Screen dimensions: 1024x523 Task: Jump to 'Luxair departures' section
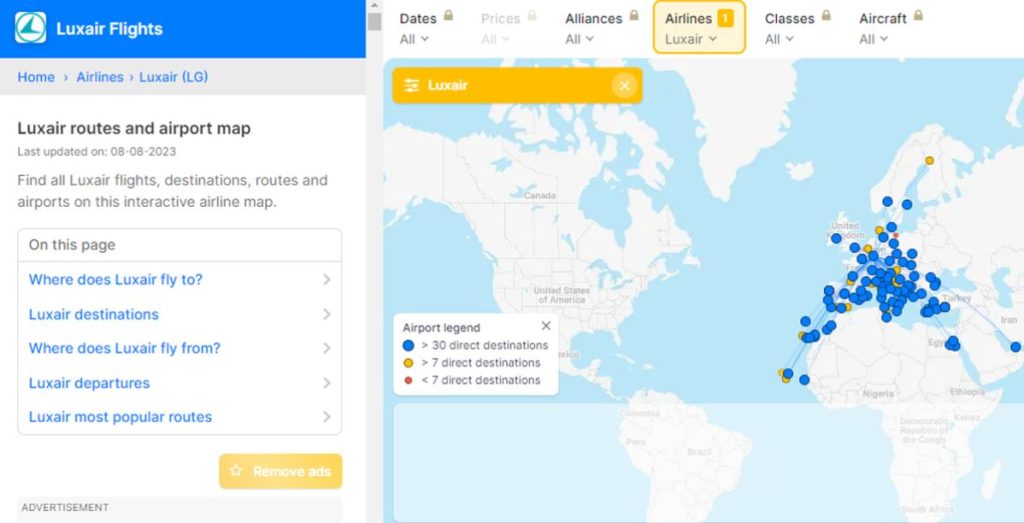[89, 383]
